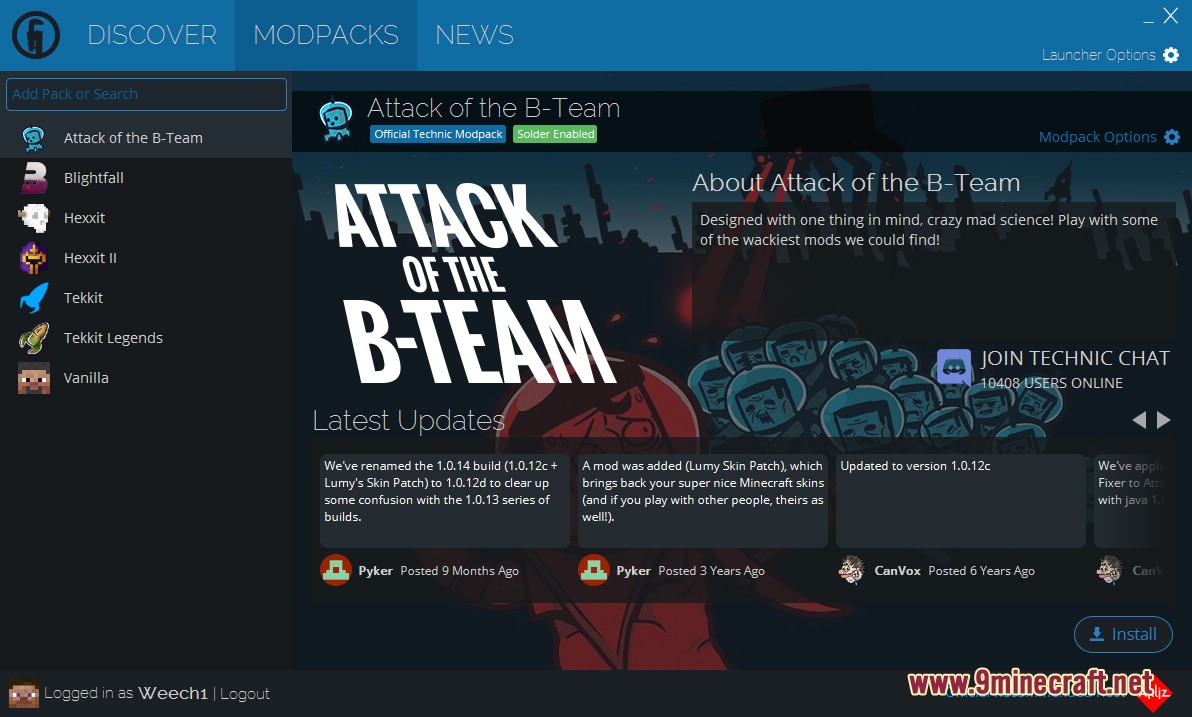Click the B-Team icon in pack header
Screen dimensions: 1192x717
[335, 121]
